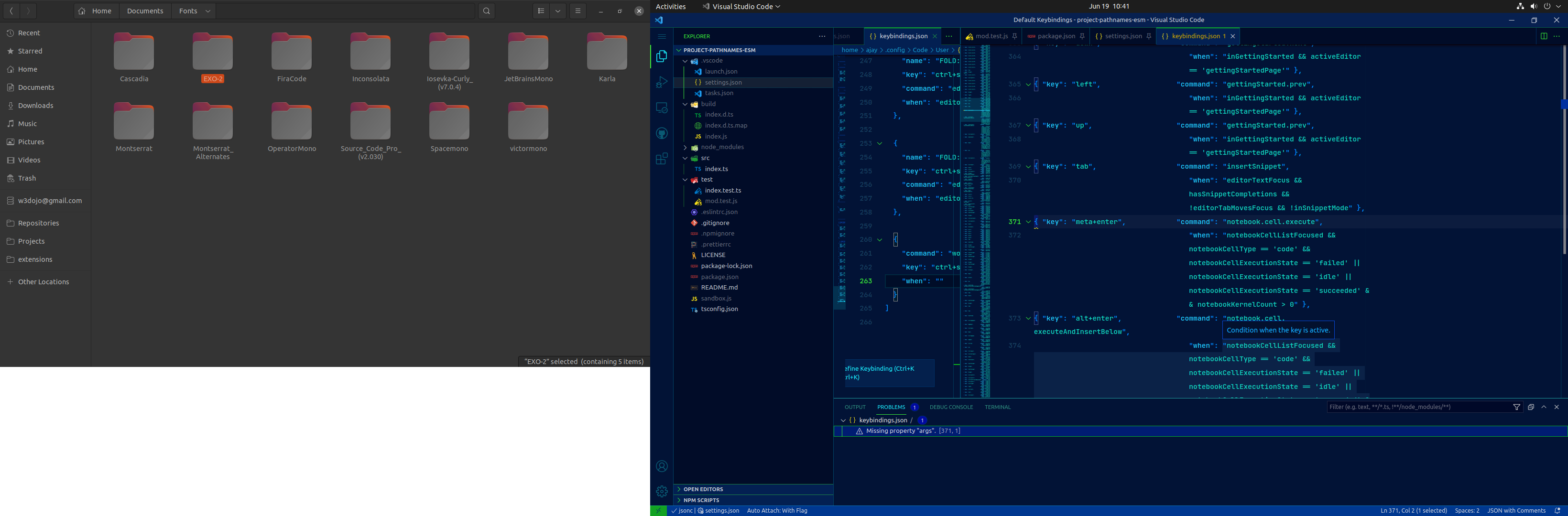Open view options dropdown in the Files window
Image resolution: width=1568 pixels, height=516 pixels.
(557, 11)
